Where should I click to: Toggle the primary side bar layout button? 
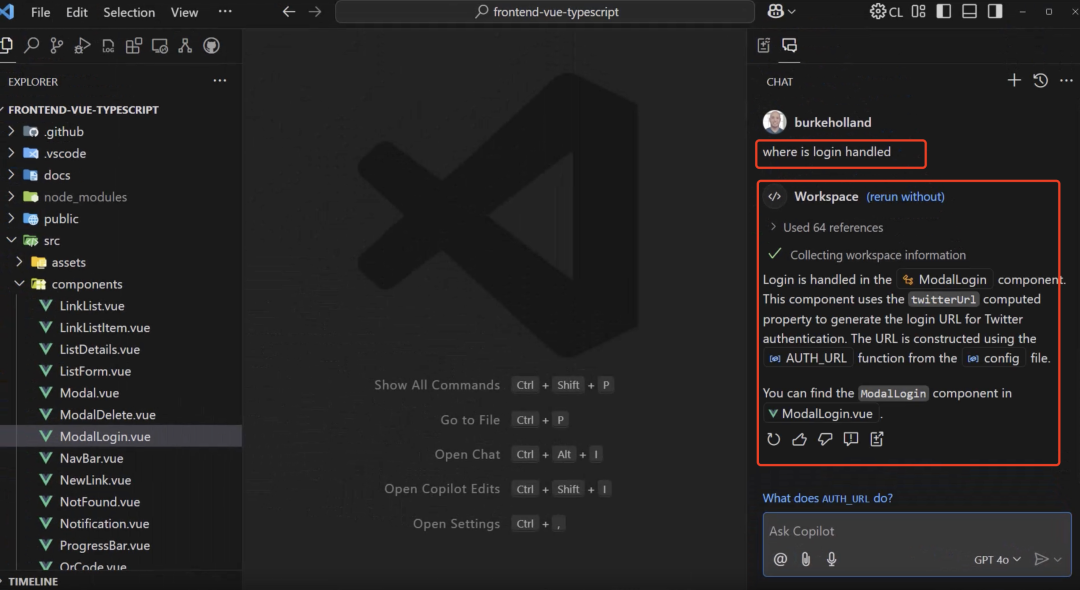[944, 12]
